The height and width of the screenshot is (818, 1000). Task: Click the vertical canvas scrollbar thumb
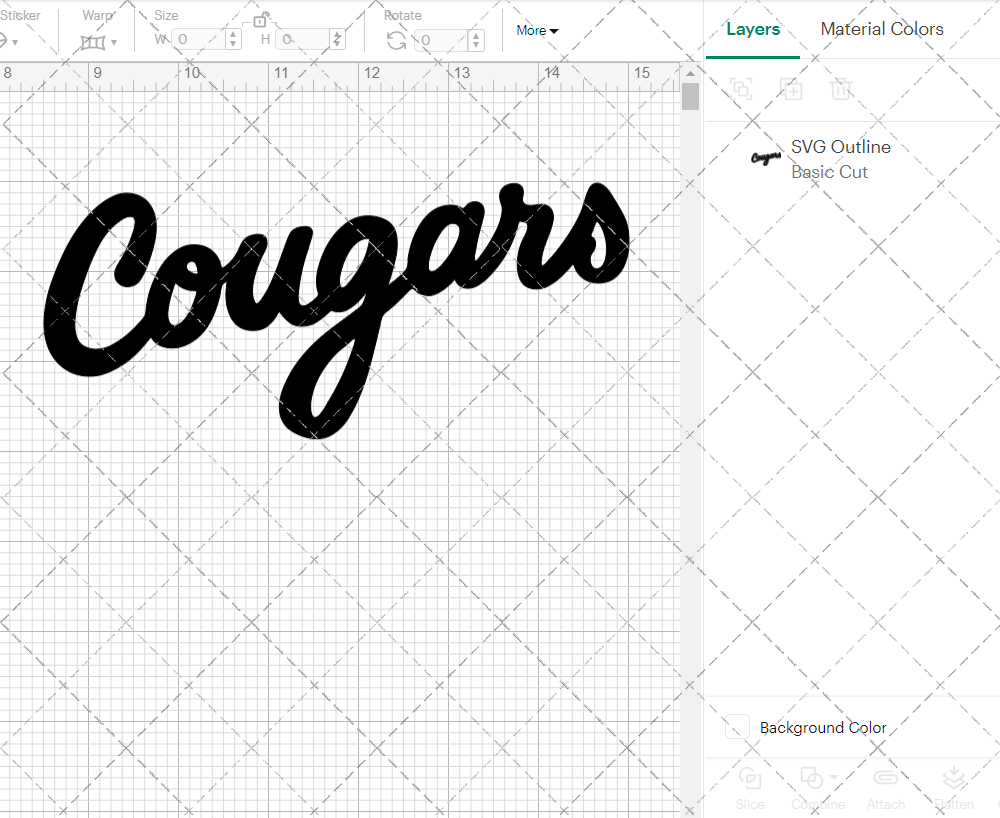click(690, 97)
